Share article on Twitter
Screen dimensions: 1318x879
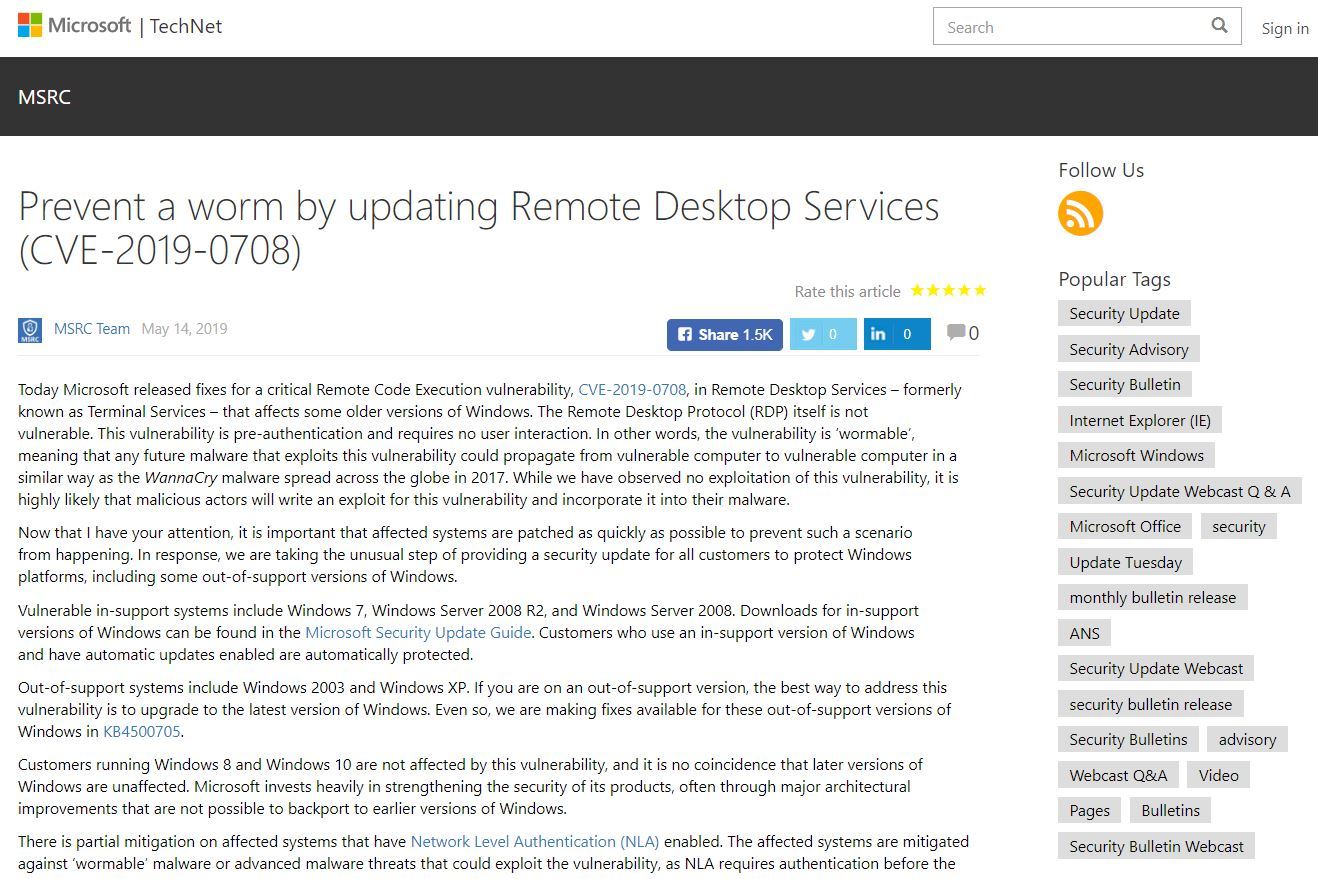coord(823,334)
